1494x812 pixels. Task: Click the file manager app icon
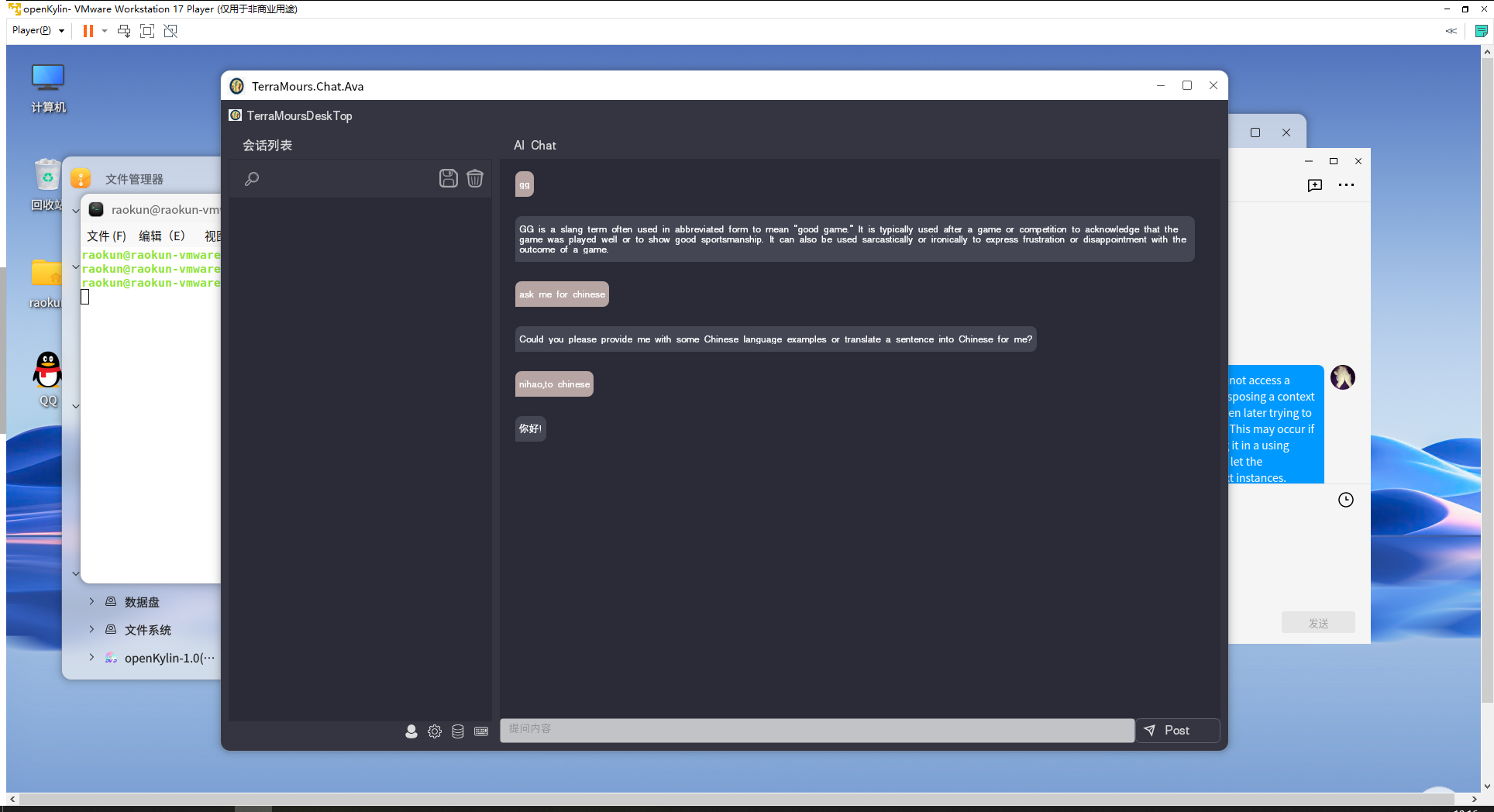[81, 179]
